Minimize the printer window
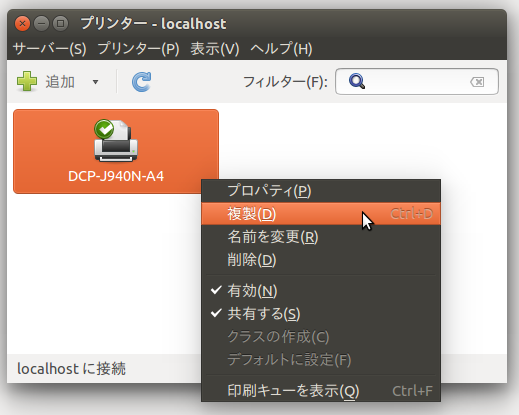 coord(41,24)
